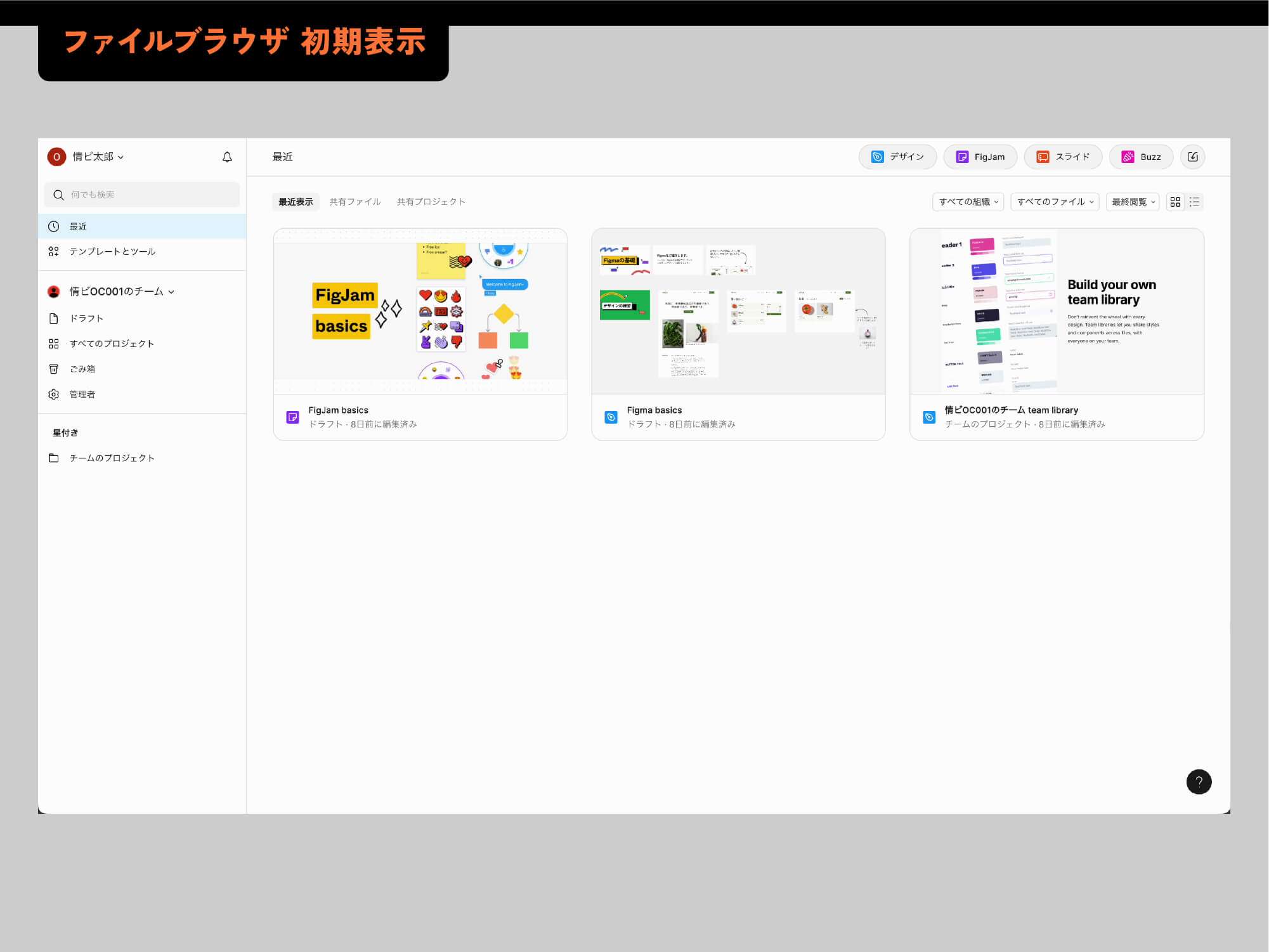Click the チームのプロジェクト folder icon

click(x=54, y=458)
